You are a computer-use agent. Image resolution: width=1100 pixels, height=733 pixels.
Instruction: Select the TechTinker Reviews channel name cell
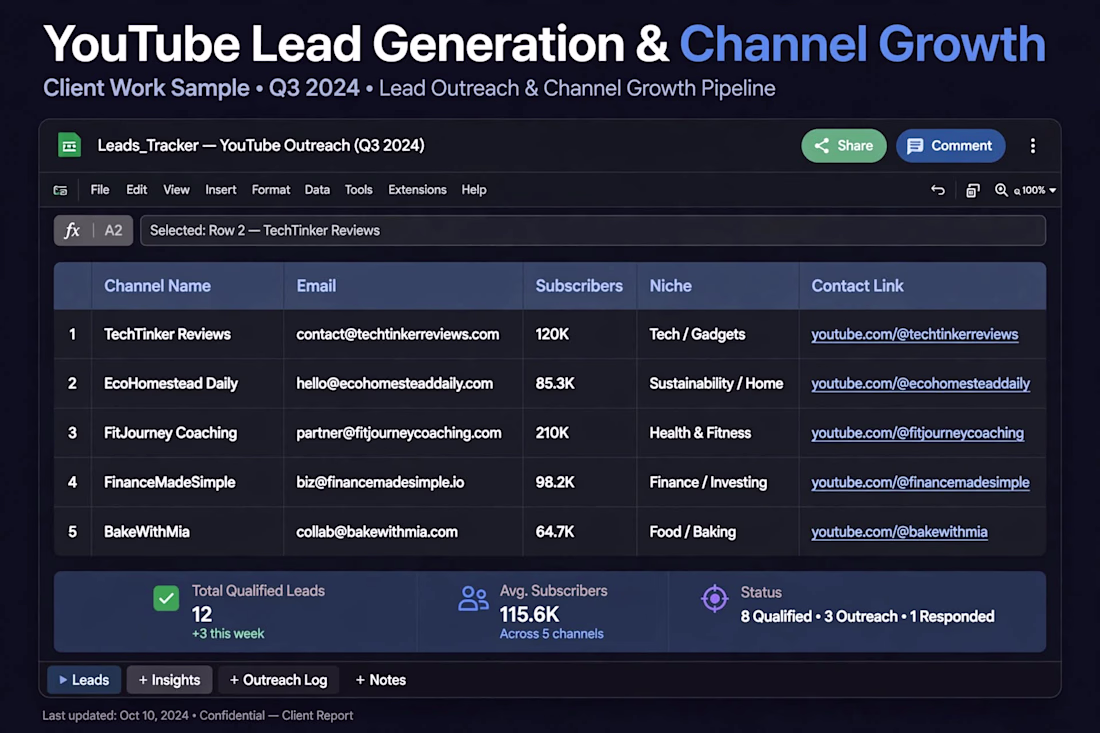point(187,335)
